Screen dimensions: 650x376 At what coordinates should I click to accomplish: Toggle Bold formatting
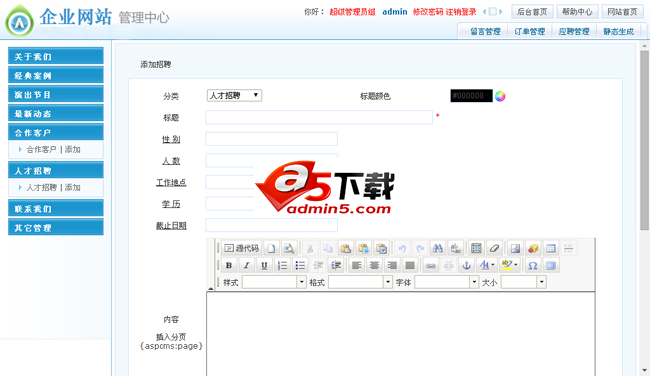tap(229, 265)
